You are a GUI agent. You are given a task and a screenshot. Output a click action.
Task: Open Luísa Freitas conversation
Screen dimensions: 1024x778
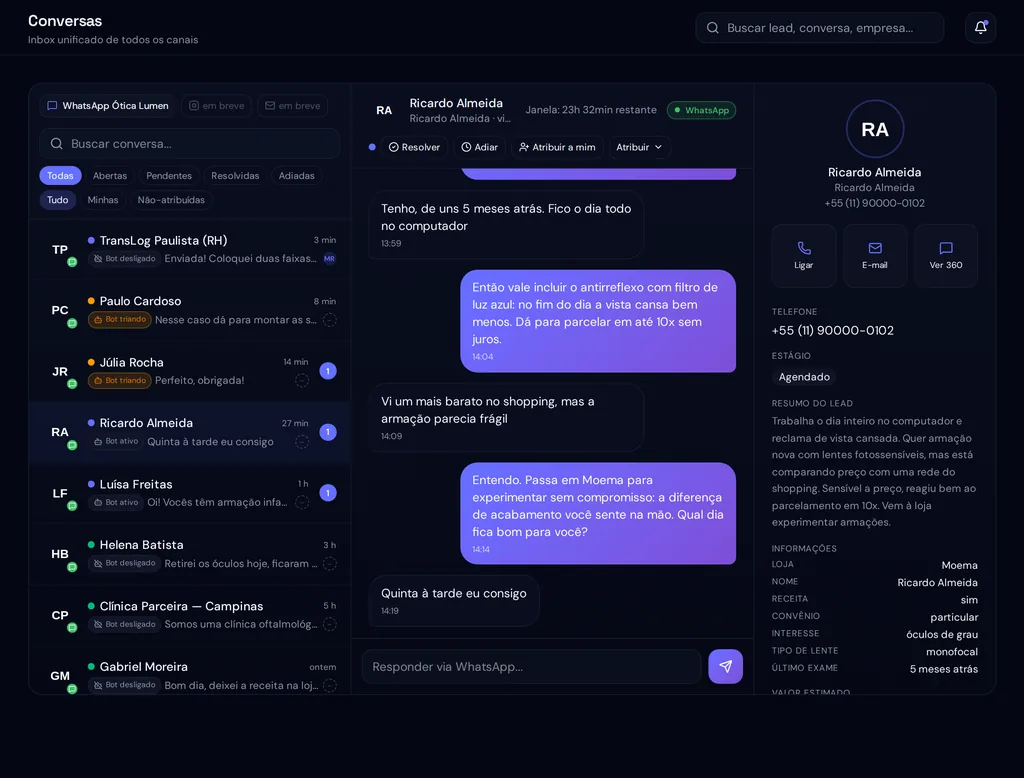coord(189,493)
